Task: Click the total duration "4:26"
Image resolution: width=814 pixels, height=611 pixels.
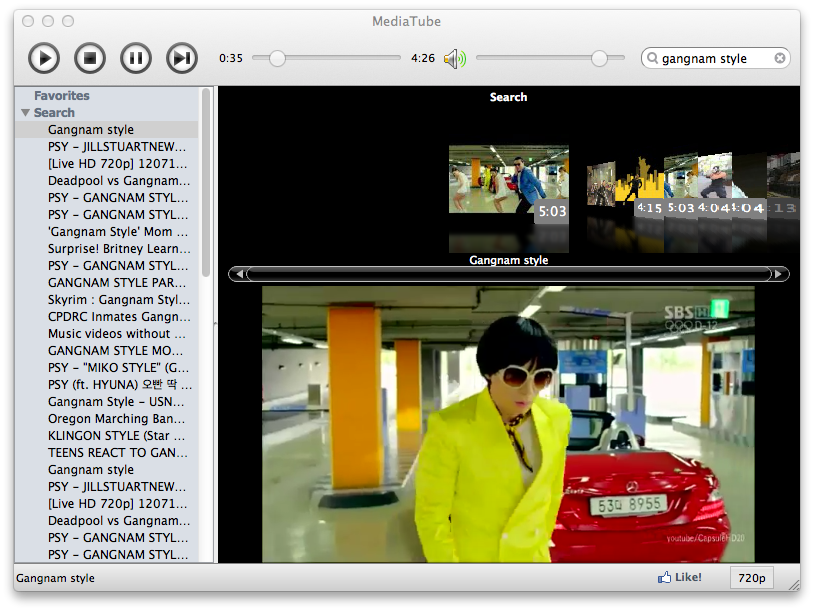Action: point(423,58)
